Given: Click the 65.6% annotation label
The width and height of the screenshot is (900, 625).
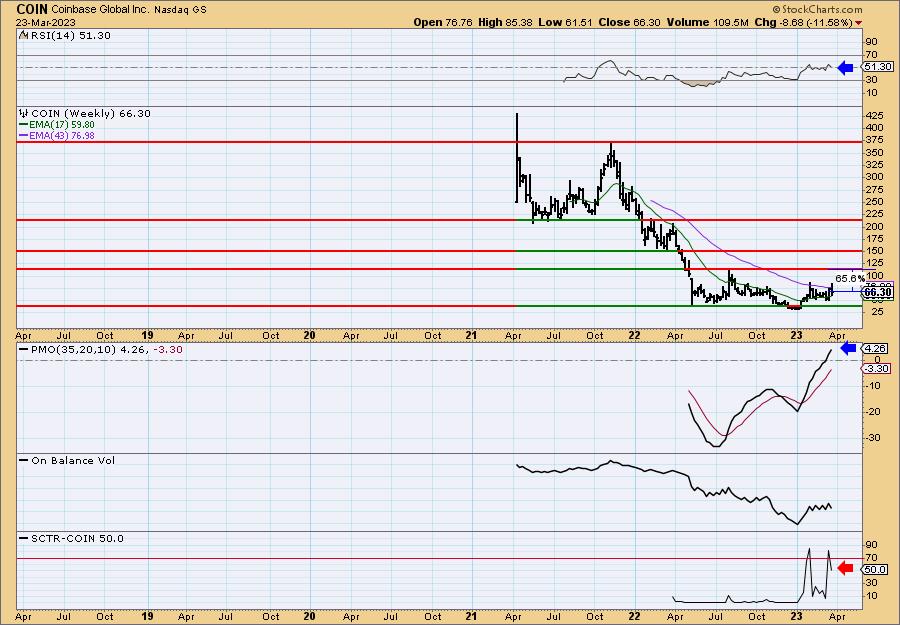Looking at the screenshot, I should coord(849,278).
